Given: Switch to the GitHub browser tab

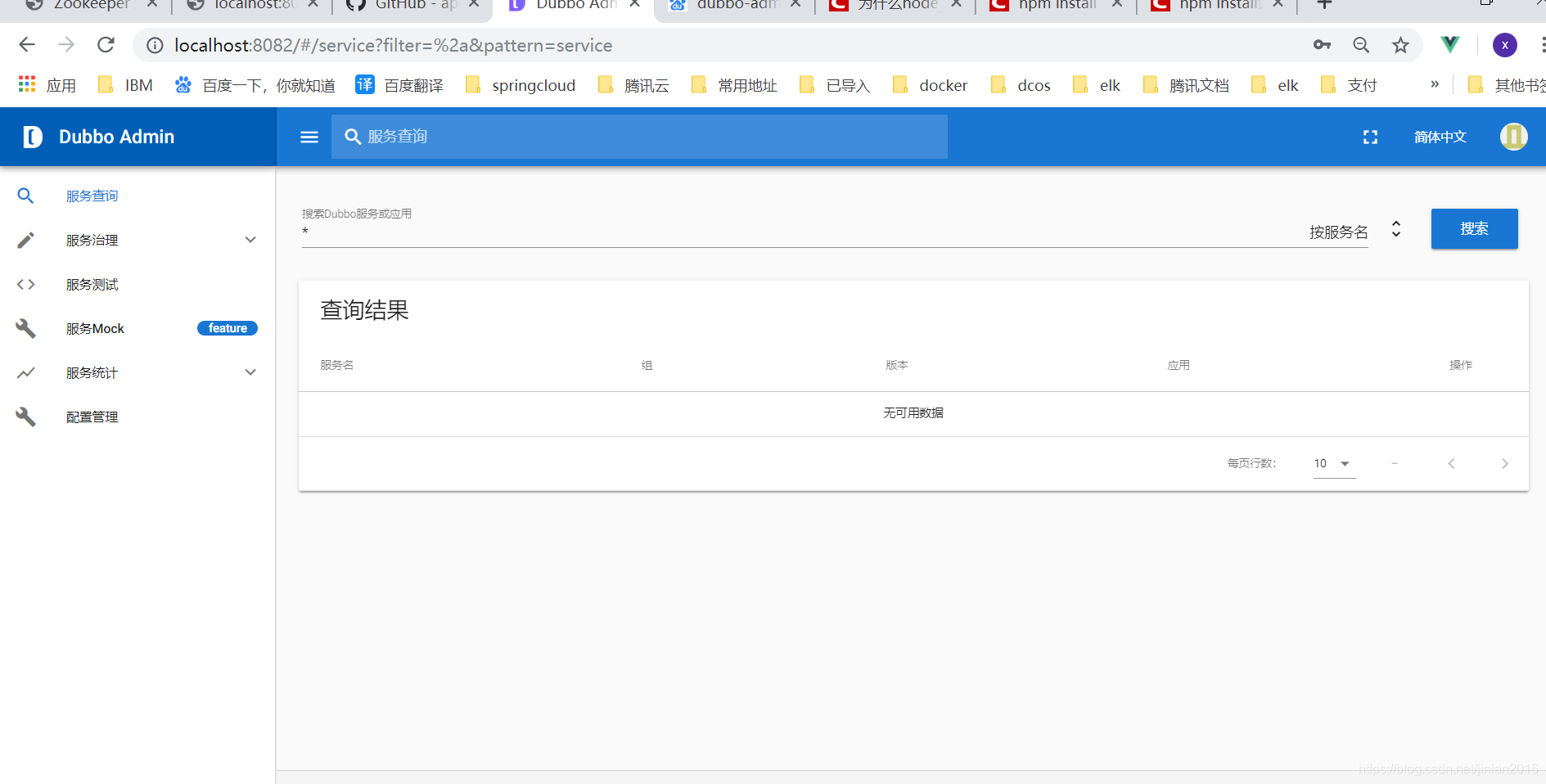Looking at the screenshot, I should pyautogui.click(x=412, y=5).
